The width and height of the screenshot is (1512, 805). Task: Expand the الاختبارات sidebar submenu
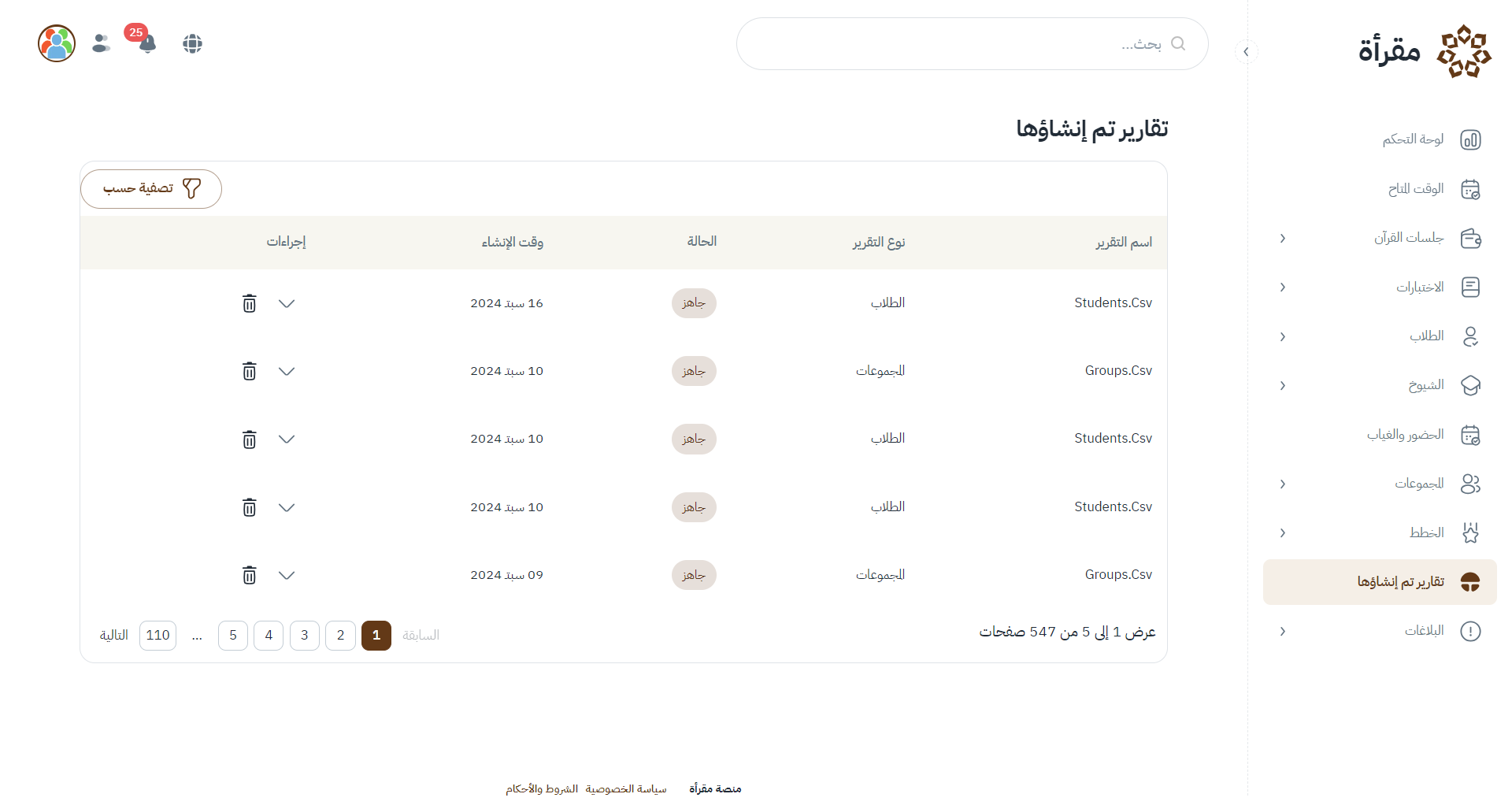(1283, 287)
